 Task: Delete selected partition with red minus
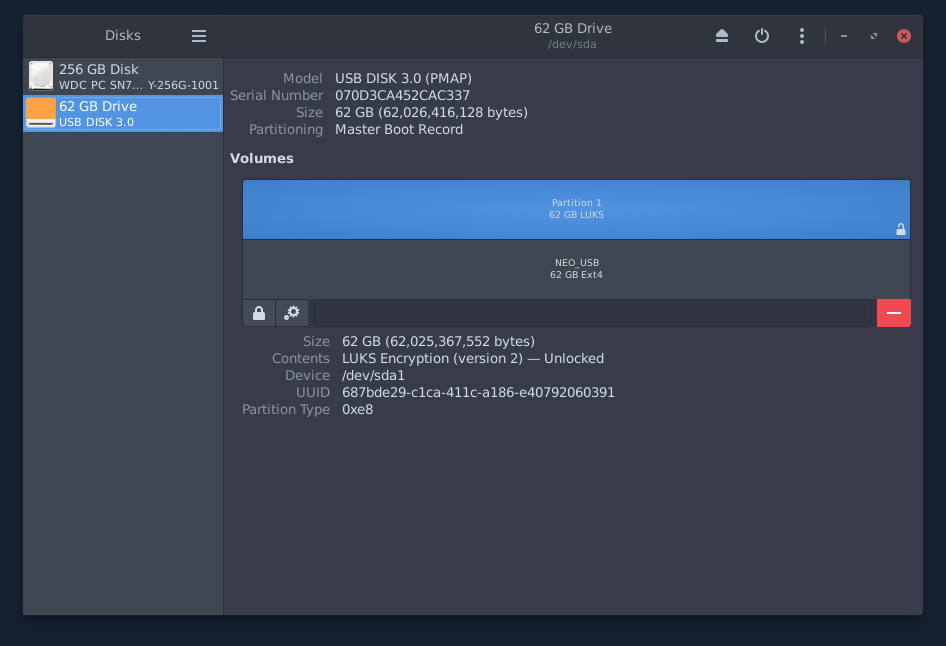coord(894,313)
